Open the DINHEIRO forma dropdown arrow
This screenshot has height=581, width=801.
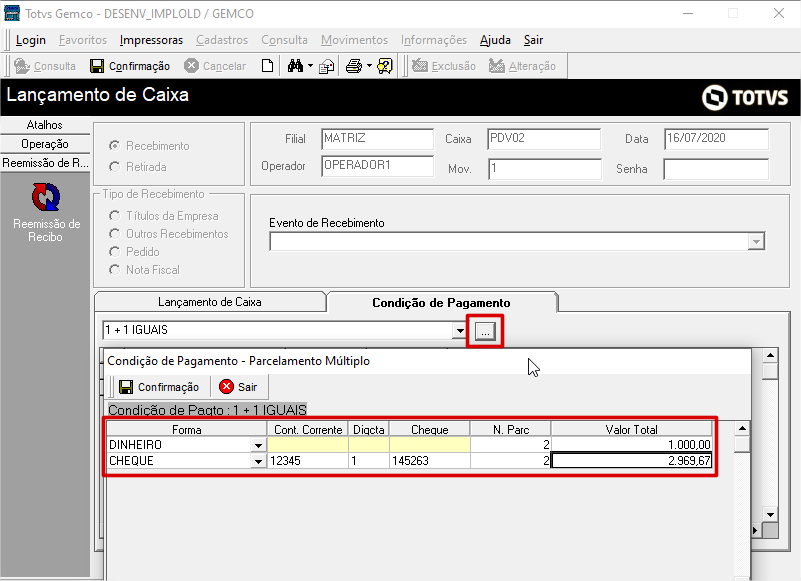(x=258, y=445)
